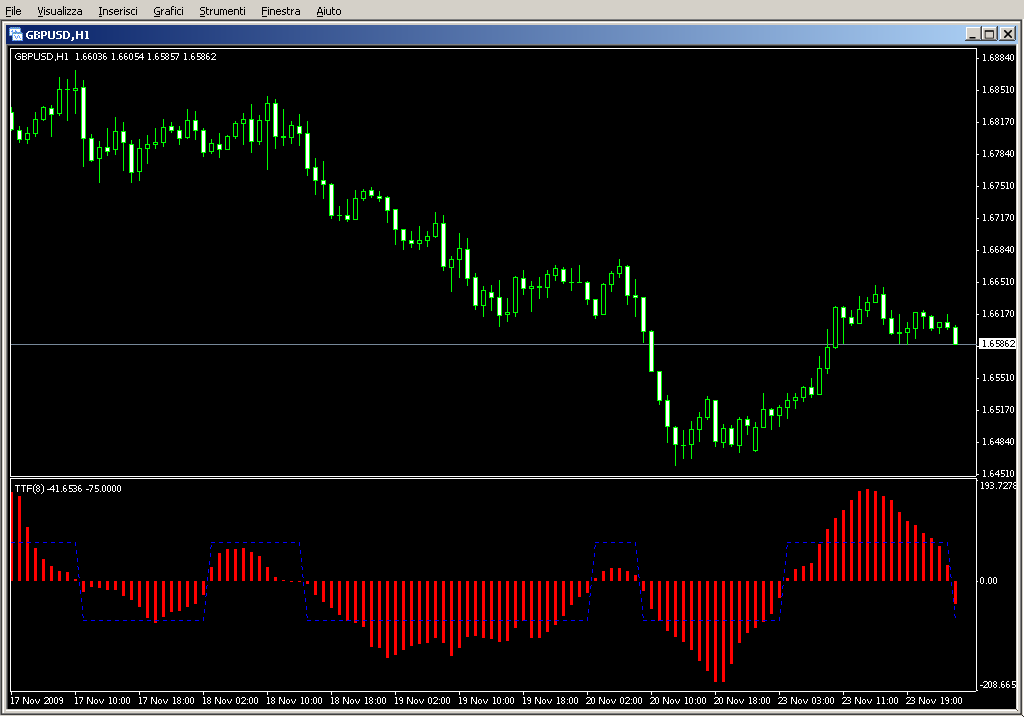Click time label 17 Nov 2009
This screenshot has height=717, width=1024.
click(37, 701)
